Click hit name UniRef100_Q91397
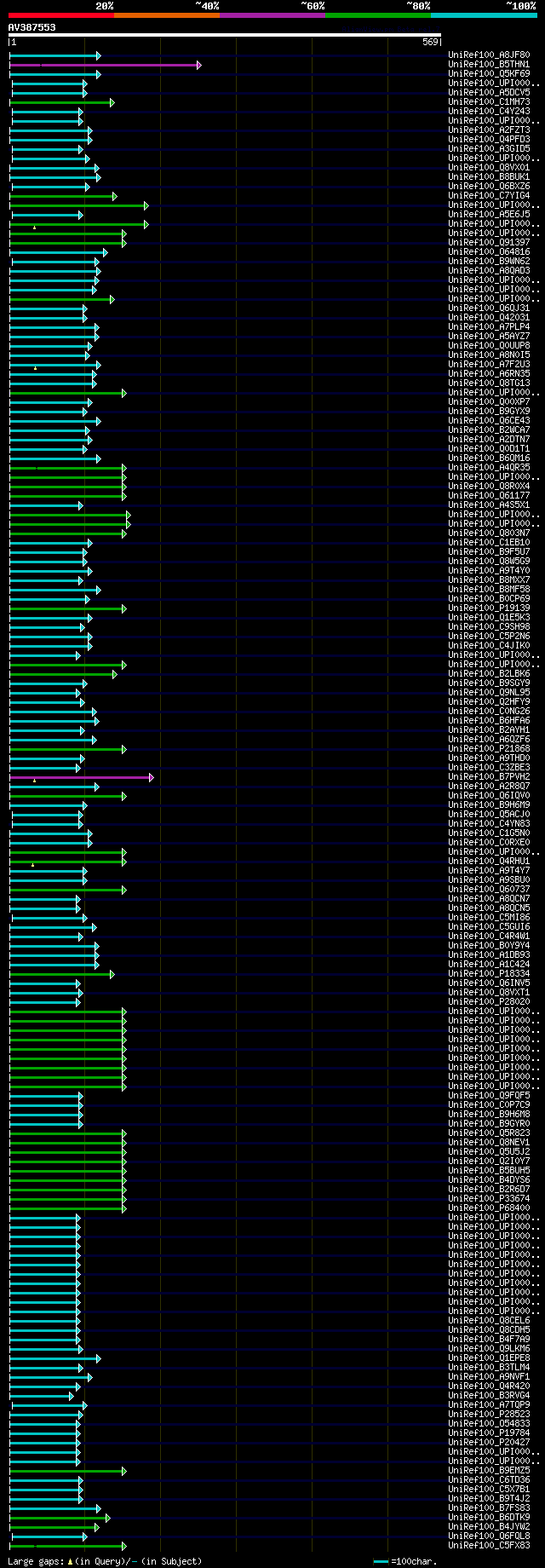This screenshot has width=545, height=1568. coord(489,243)
